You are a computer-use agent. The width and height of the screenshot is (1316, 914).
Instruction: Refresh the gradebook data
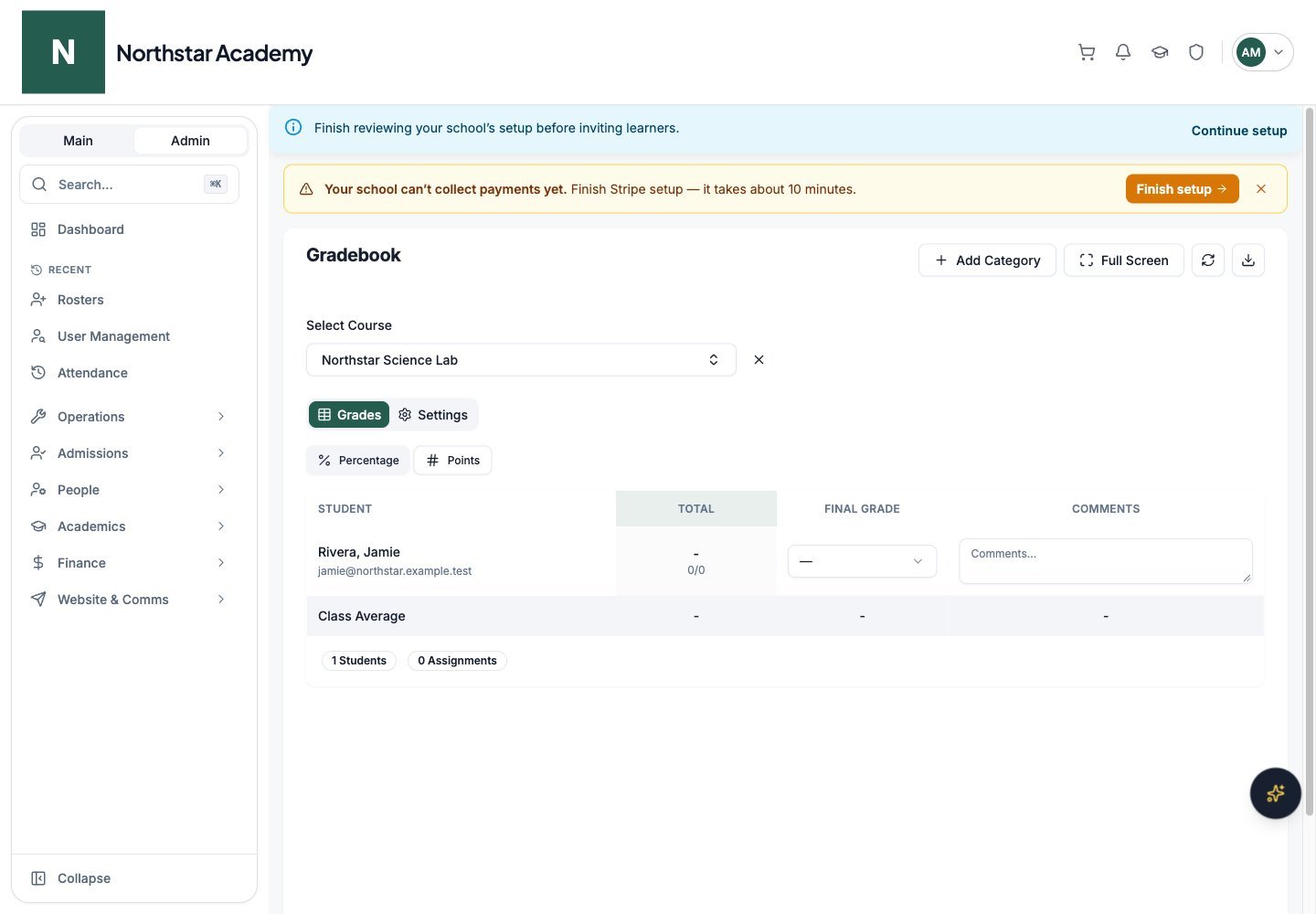(1208, 260)
